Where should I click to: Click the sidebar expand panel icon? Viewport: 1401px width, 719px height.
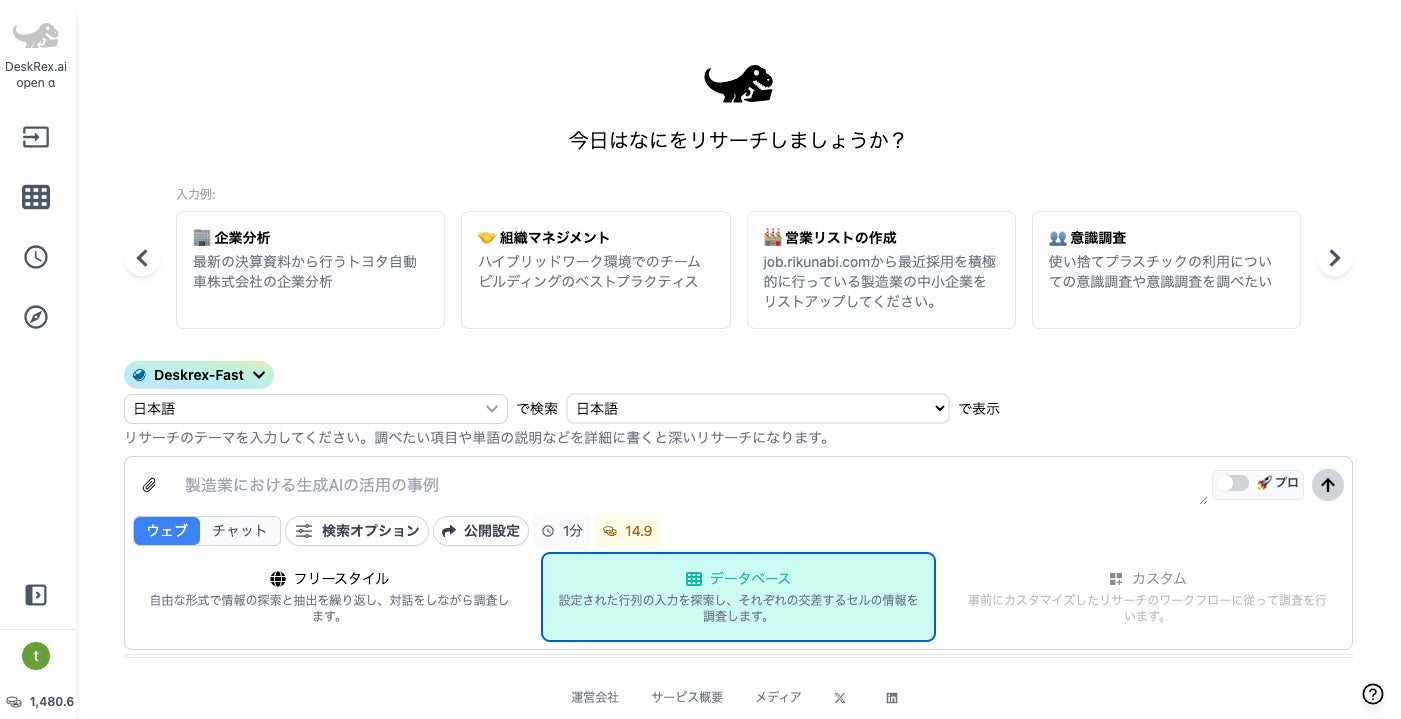click(36, 595)
